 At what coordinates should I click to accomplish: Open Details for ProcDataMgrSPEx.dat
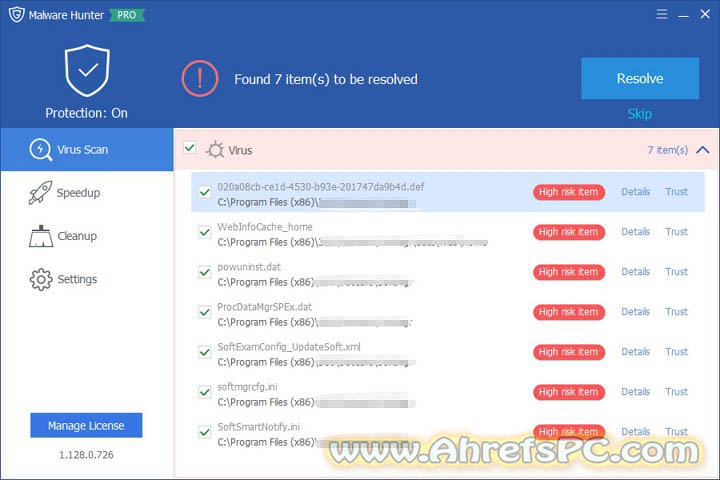pos(636,311)
